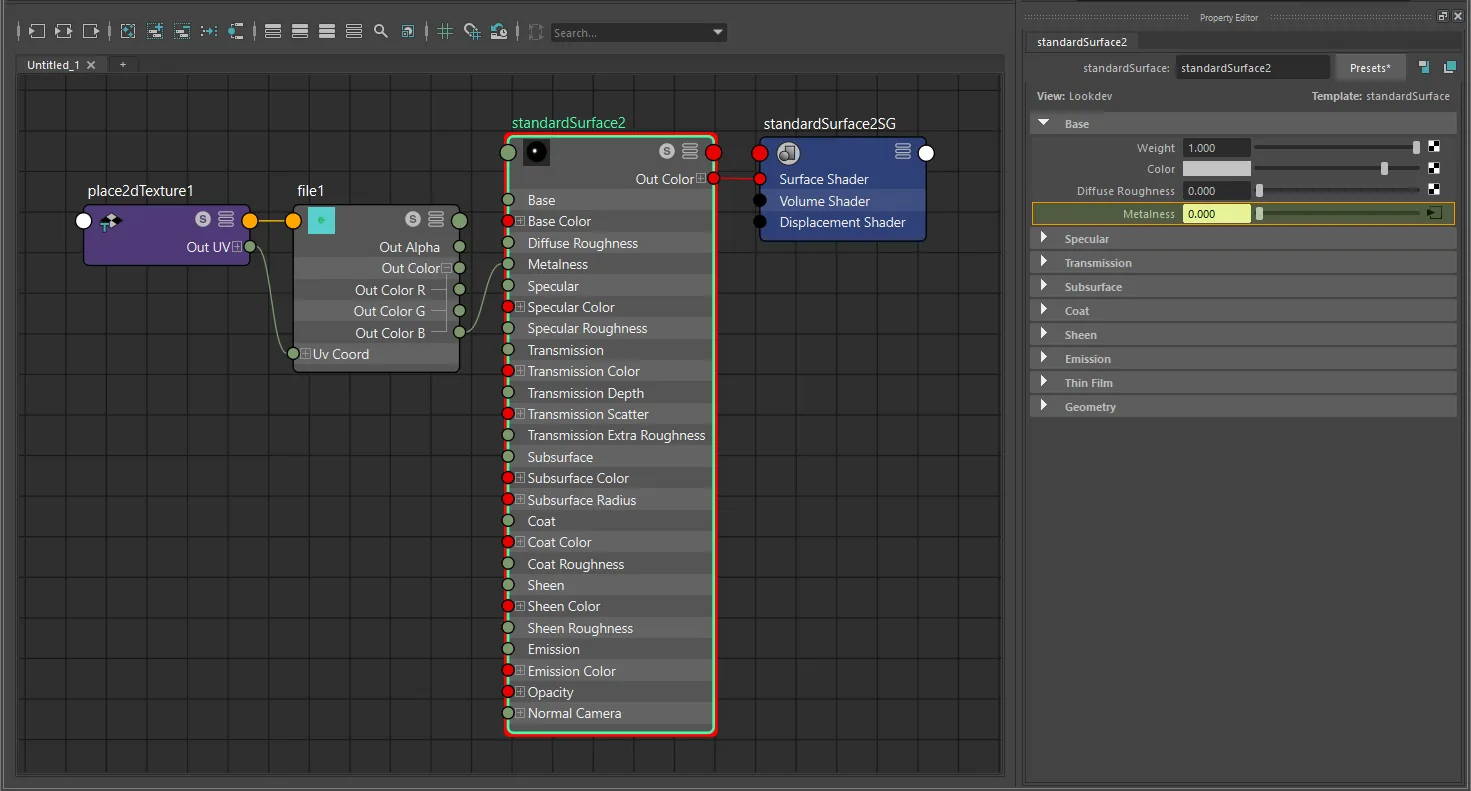Expand the Specular section in Property Editor
The width and height of the screenshot is (1471, 791).
pos(1044,239)
